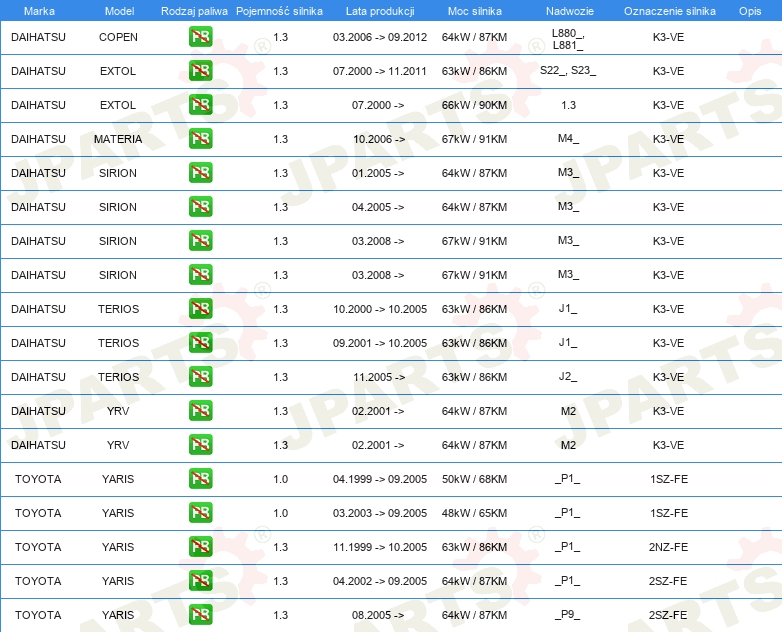Click the 66kW / 90KM power cell

pyautogui.click(x=474, y=105)
